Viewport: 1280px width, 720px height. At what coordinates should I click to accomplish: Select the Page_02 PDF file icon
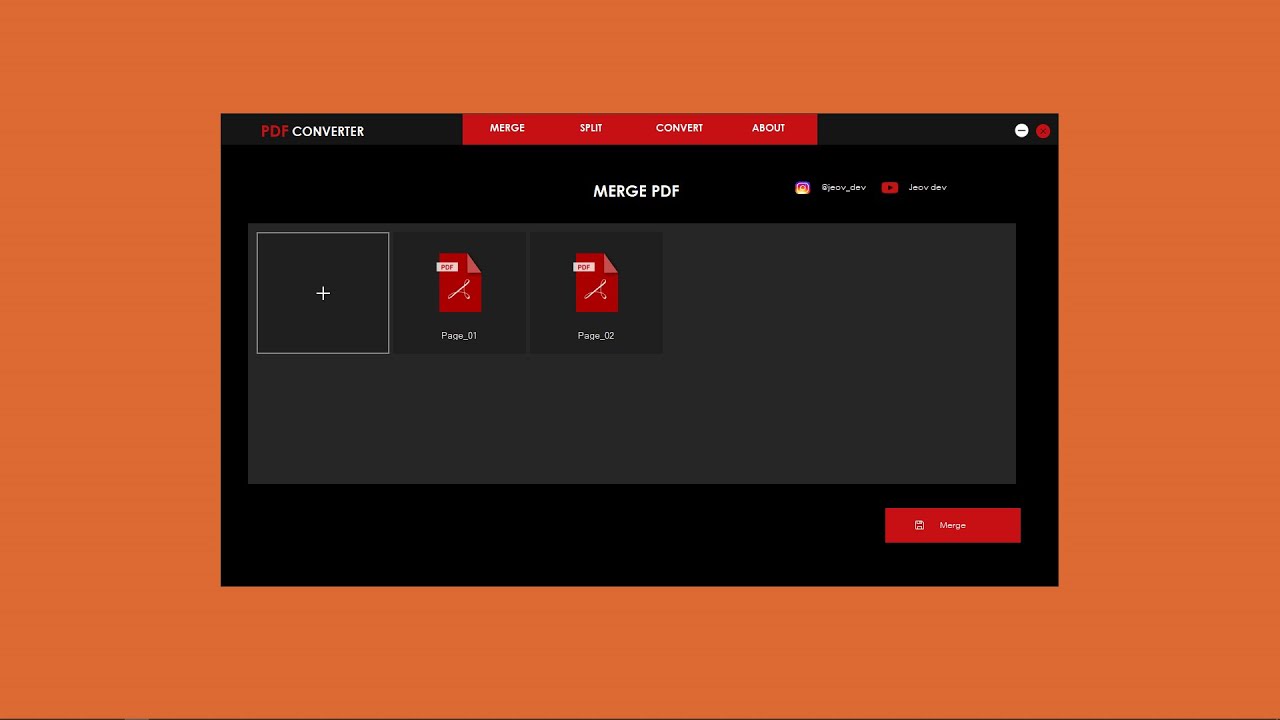tap(596, 282)
